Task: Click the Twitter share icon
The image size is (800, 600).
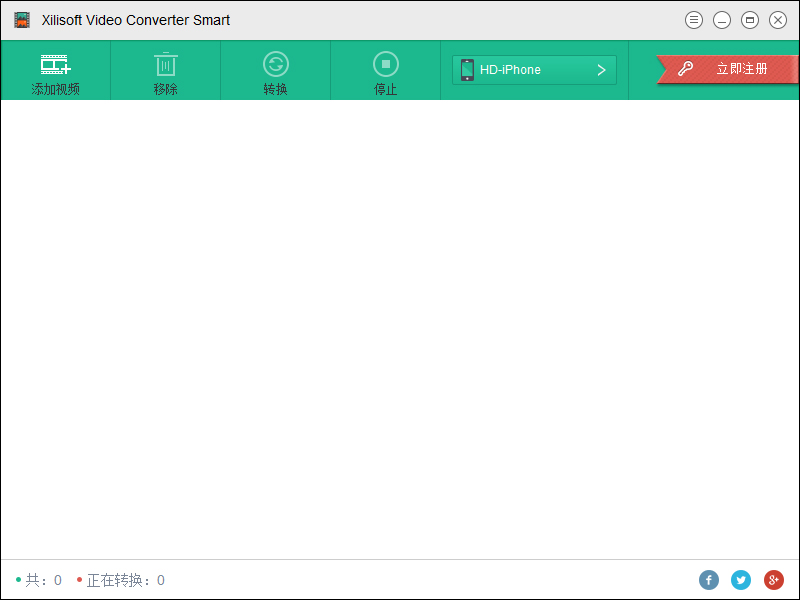Action: tap(741, 580)
